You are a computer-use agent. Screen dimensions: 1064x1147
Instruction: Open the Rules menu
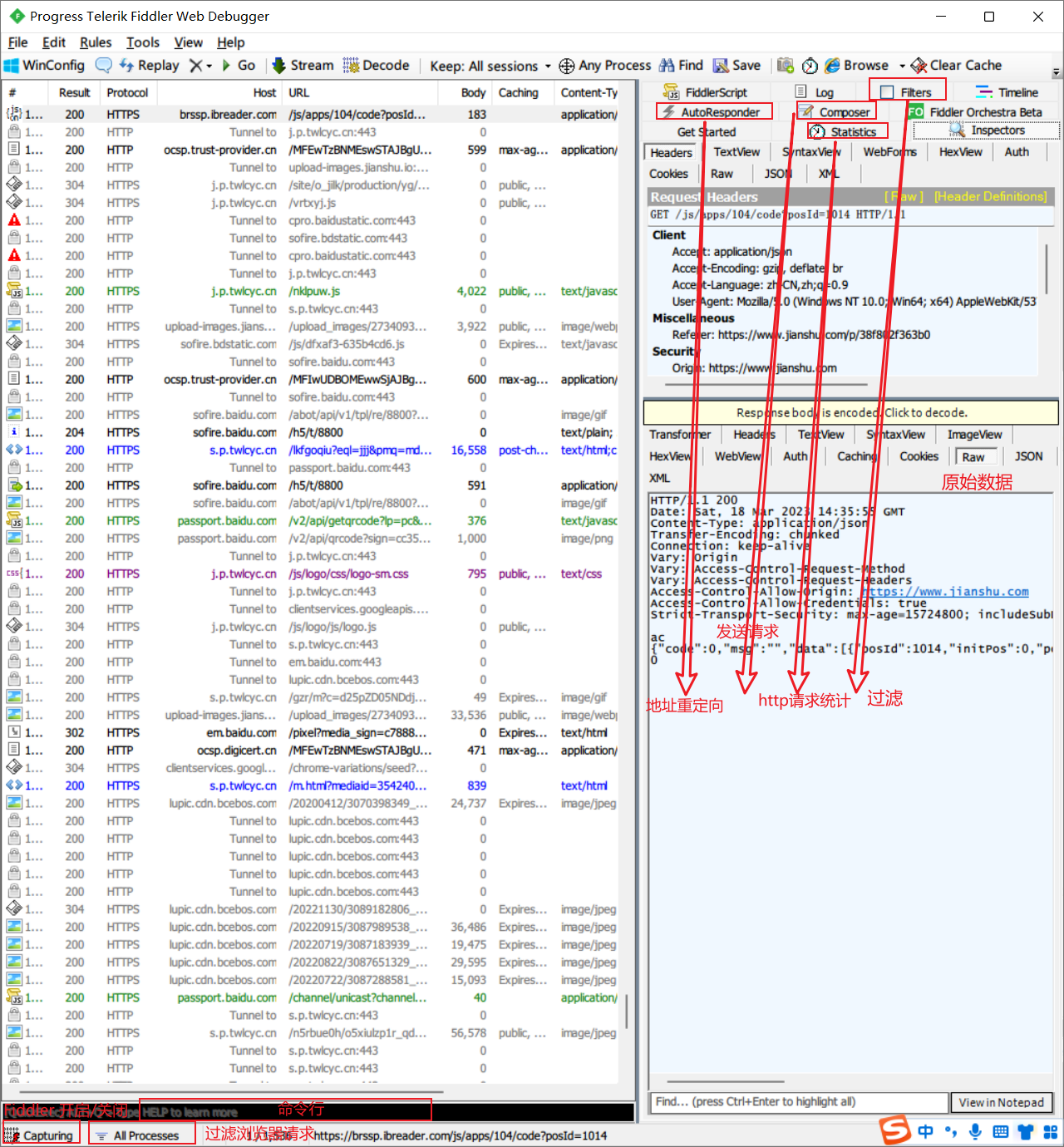(96, 42)
